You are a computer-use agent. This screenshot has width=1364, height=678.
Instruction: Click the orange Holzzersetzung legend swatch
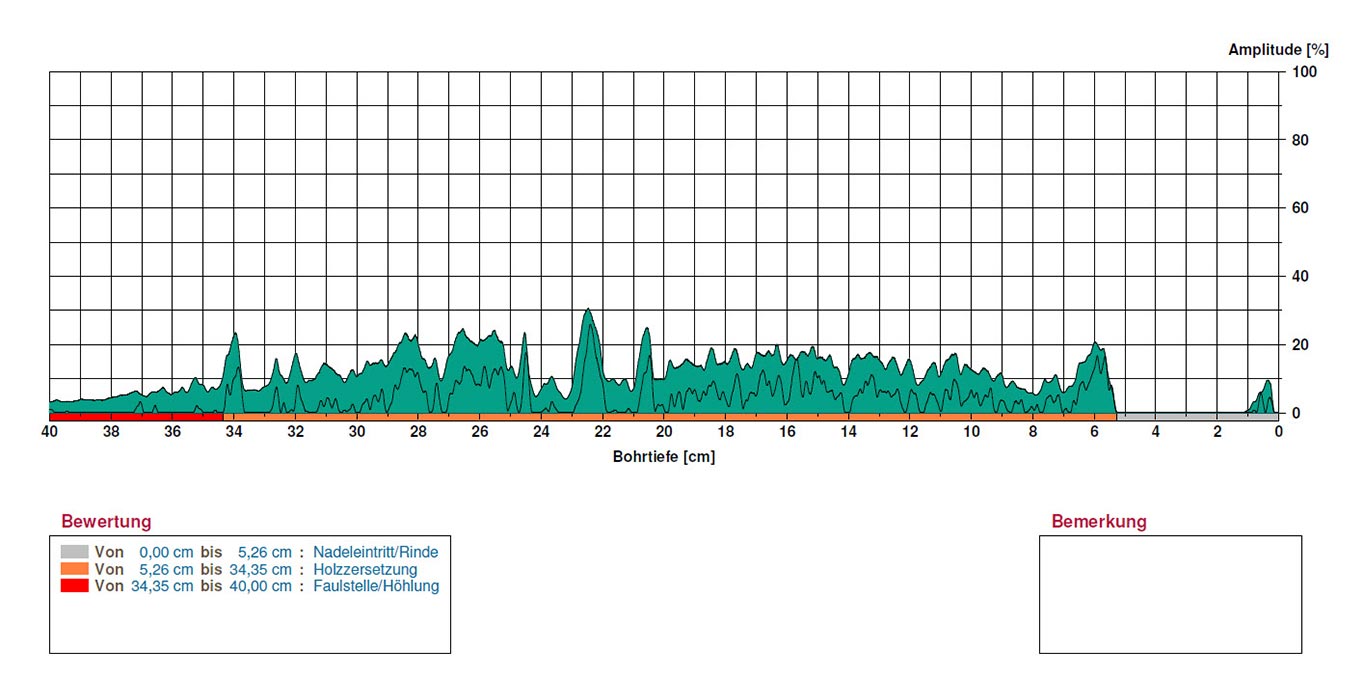pyautogui.click(x=74, y=569)
